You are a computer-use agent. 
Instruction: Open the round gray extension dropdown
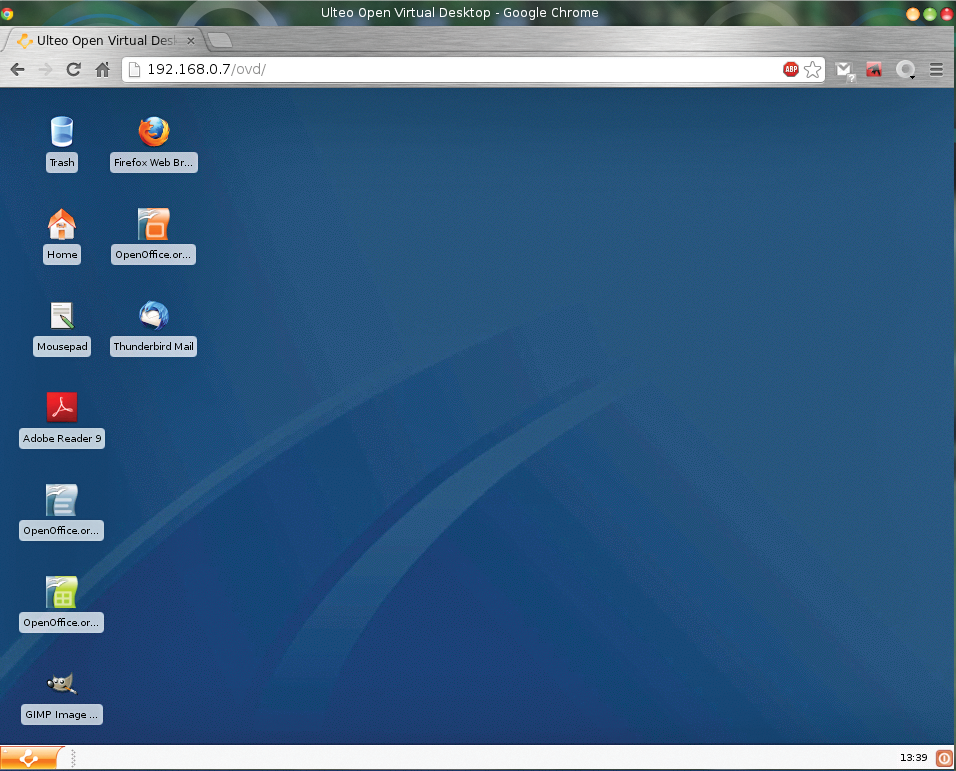906,69
